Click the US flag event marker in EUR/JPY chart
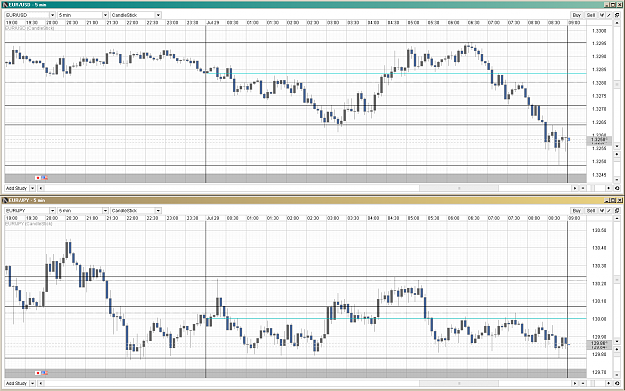Viewport: 625px width, 391px height. click(45, 373)
